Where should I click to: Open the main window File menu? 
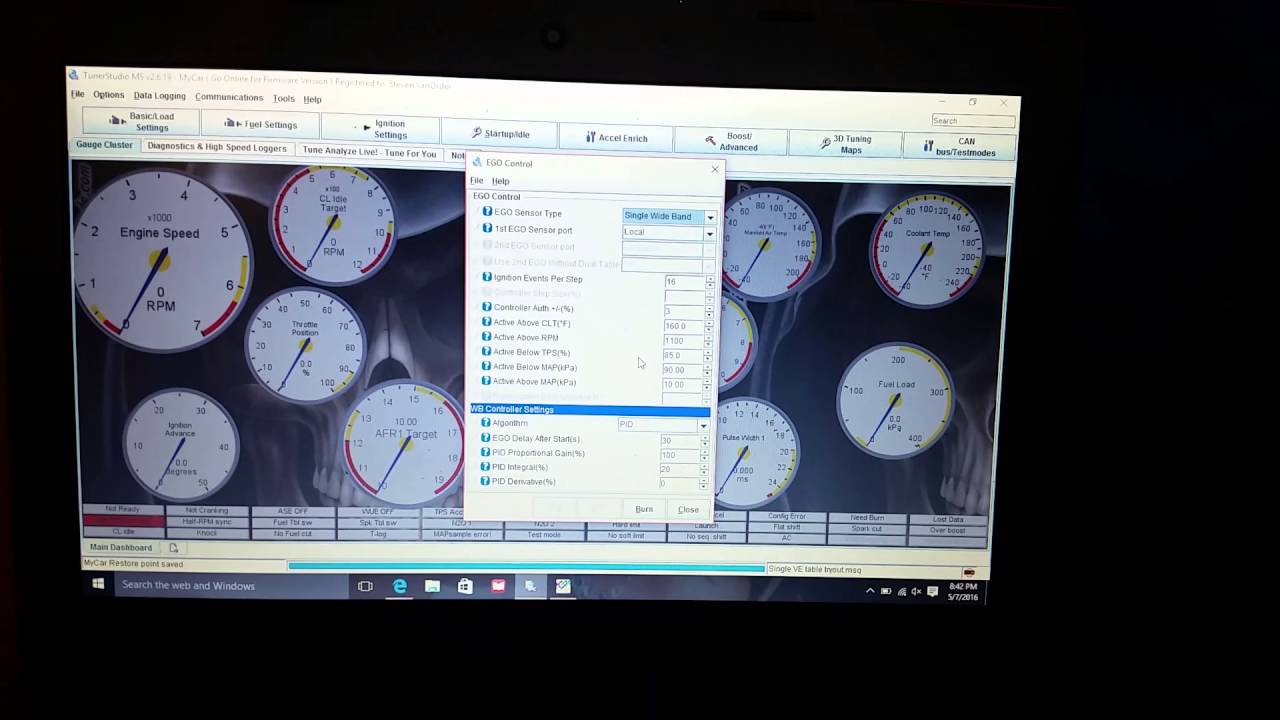click(x=77, y=94)
